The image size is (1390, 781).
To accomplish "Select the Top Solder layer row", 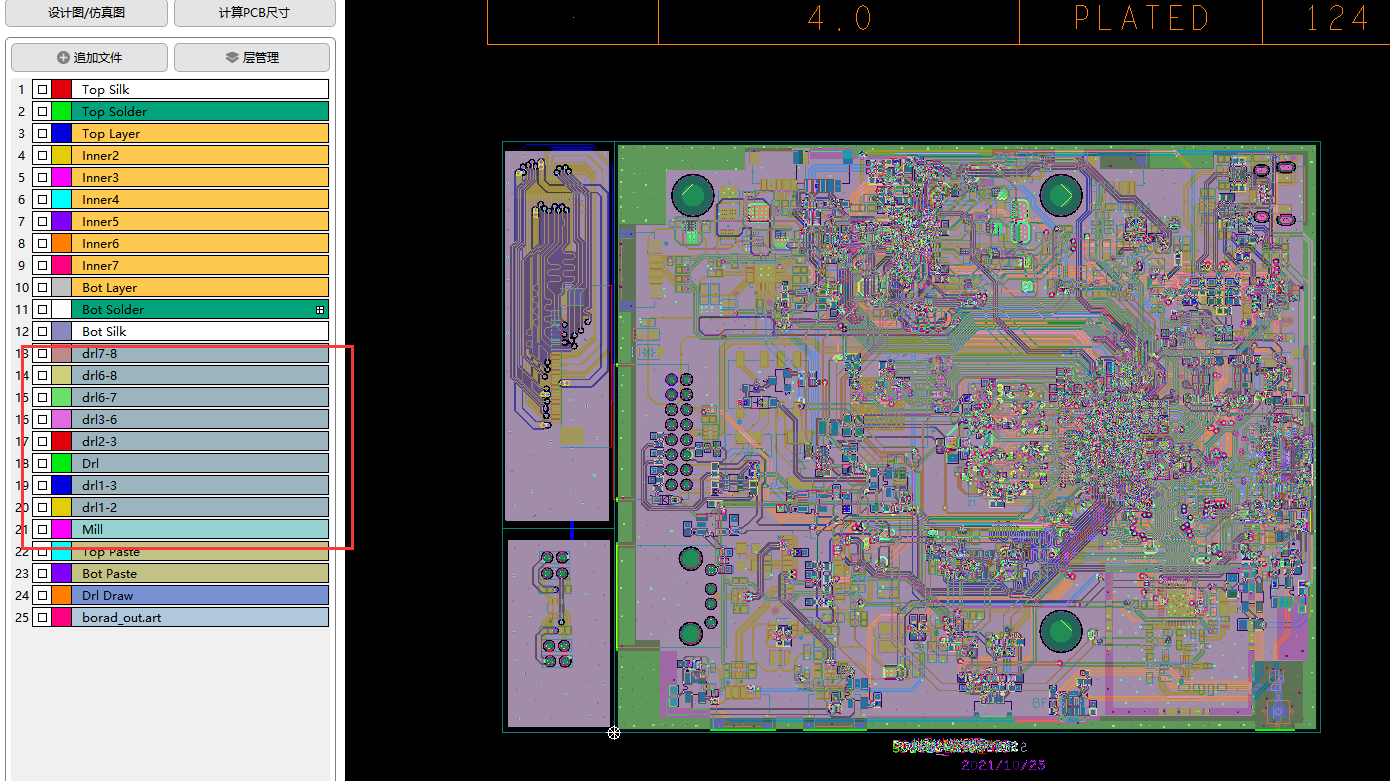I will [200, 112].
